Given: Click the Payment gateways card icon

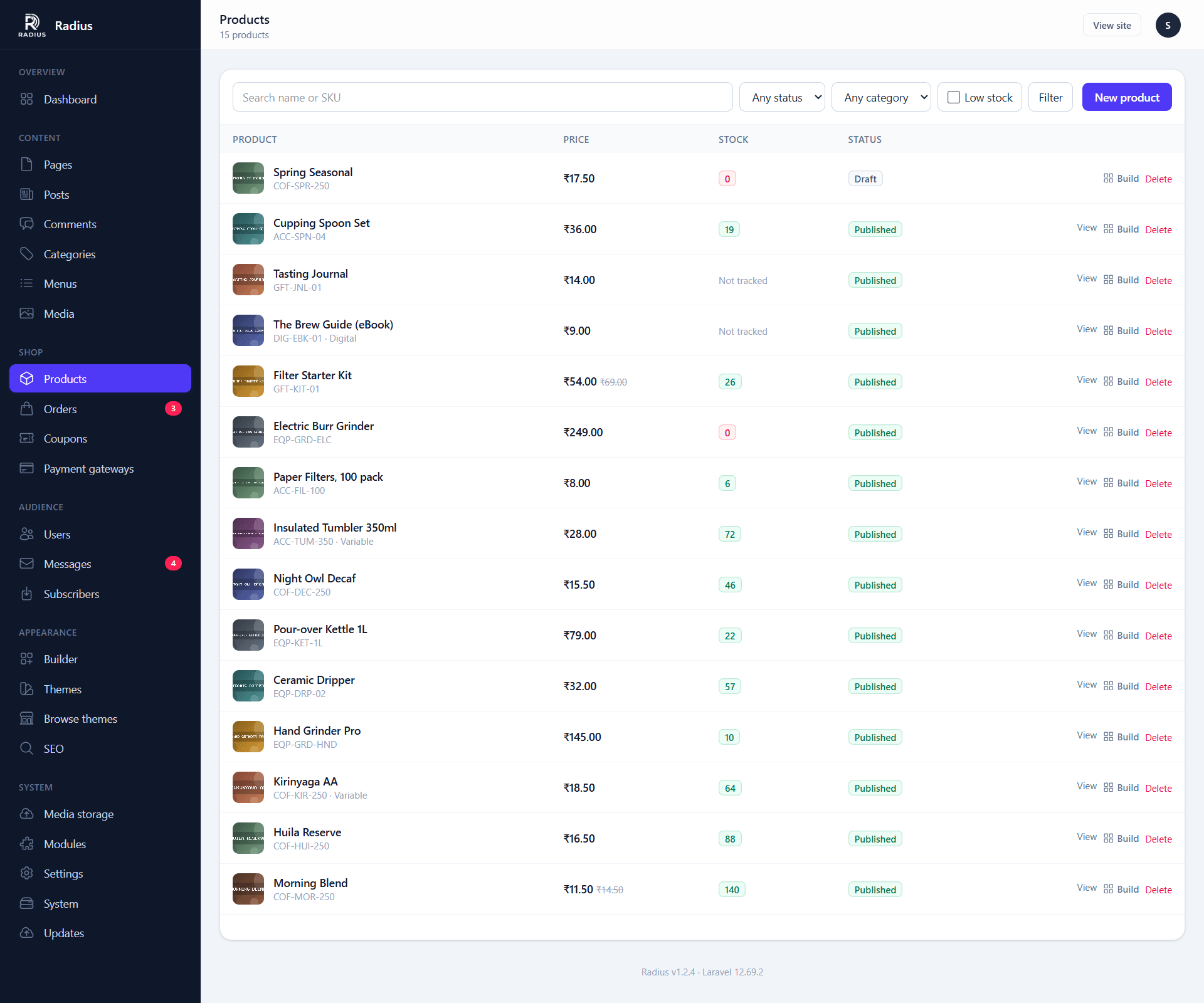Looking at the screenshot, I should [x=26, y=468].
